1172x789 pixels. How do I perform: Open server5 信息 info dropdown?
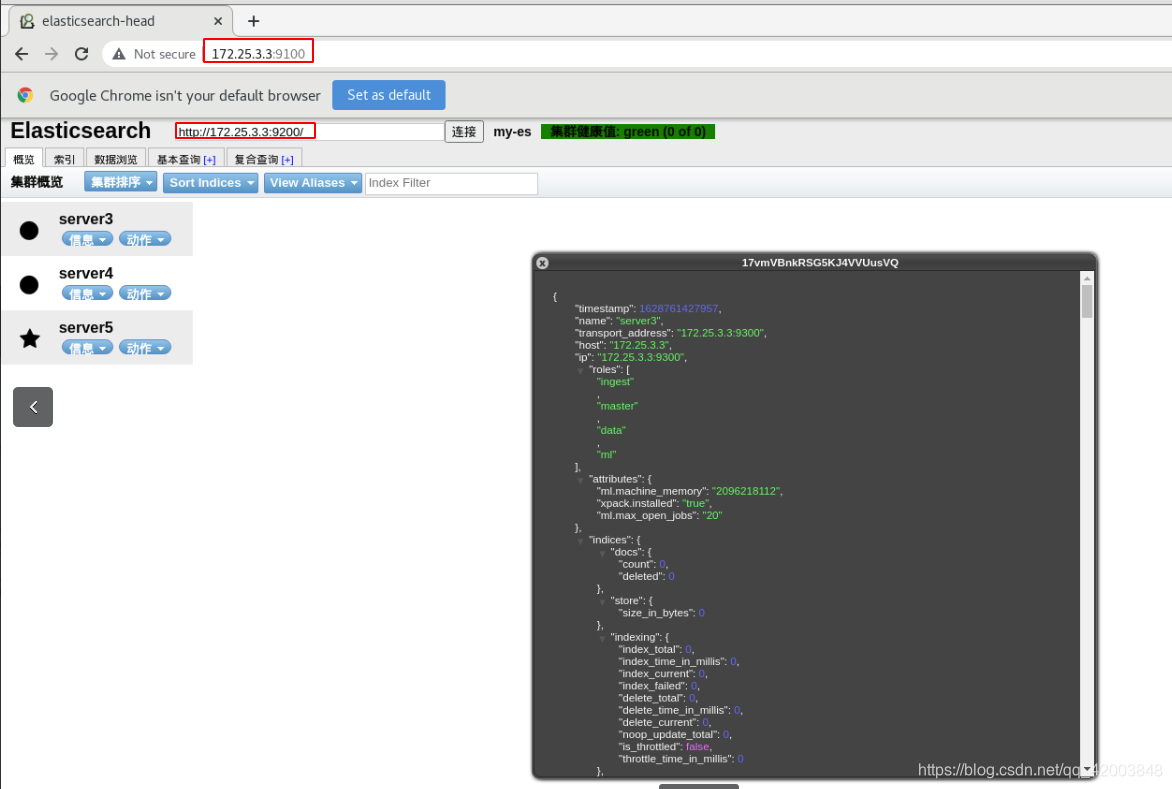[87, 347]
